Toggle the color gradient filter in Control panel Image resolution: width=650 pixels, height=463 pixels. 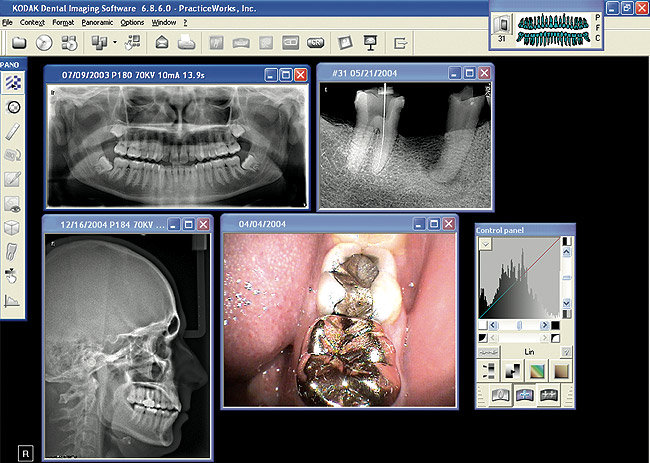tap(536, 369)
